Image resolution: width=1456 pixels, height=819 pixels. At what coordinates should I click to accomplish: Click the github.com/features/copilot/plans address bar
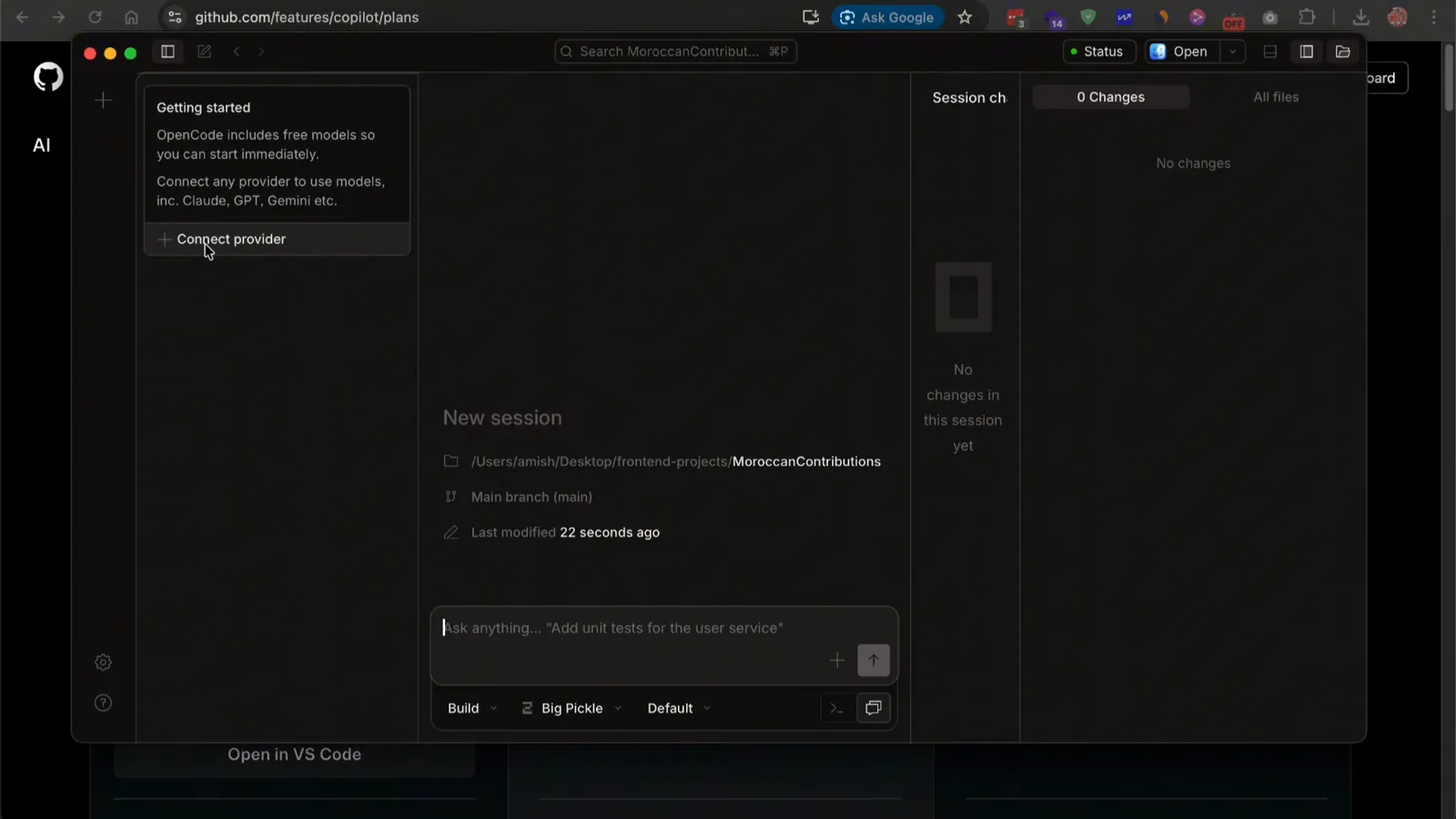pyautogui.click(x=307, y=17)
